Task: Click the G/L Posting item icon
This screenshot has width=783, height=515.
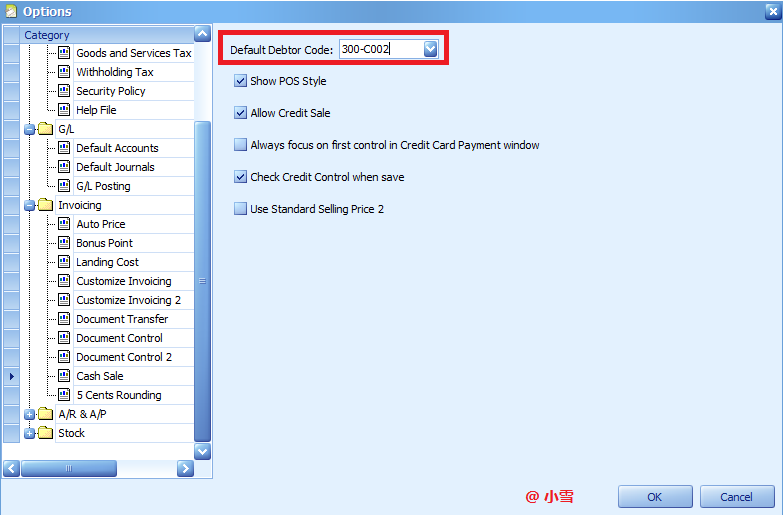Action: point(64,185)
